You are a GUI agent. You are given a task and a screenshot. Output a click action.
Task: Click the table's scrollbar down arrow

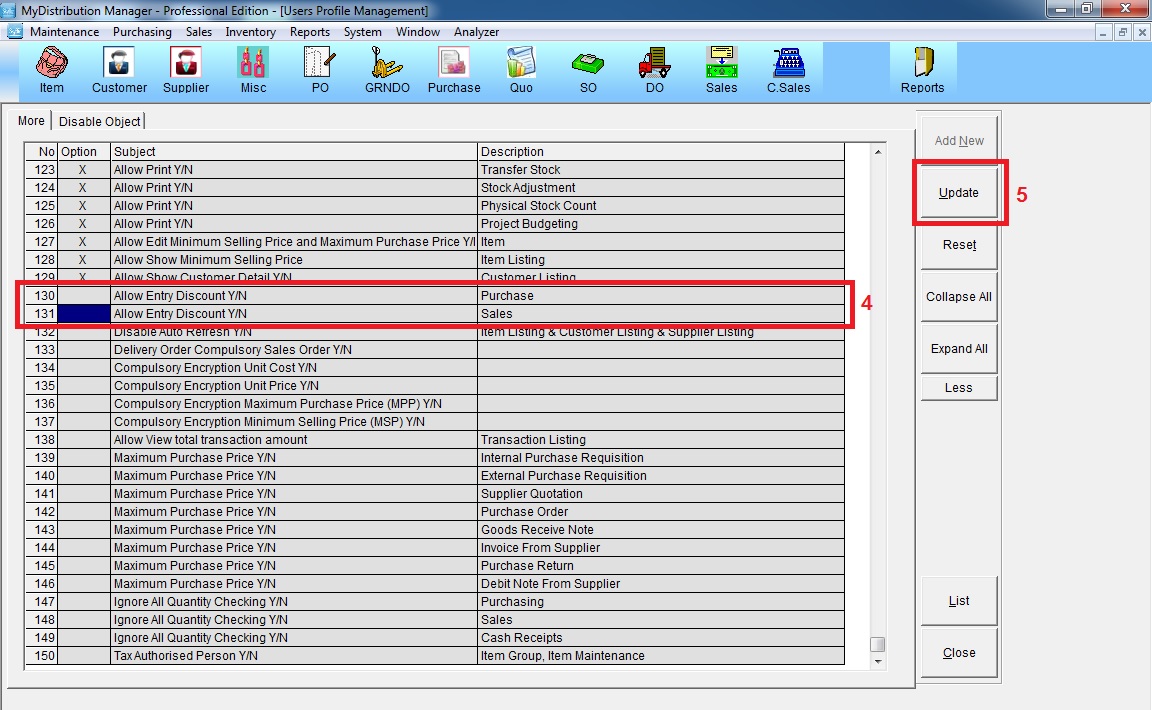[x=877, y=660]
